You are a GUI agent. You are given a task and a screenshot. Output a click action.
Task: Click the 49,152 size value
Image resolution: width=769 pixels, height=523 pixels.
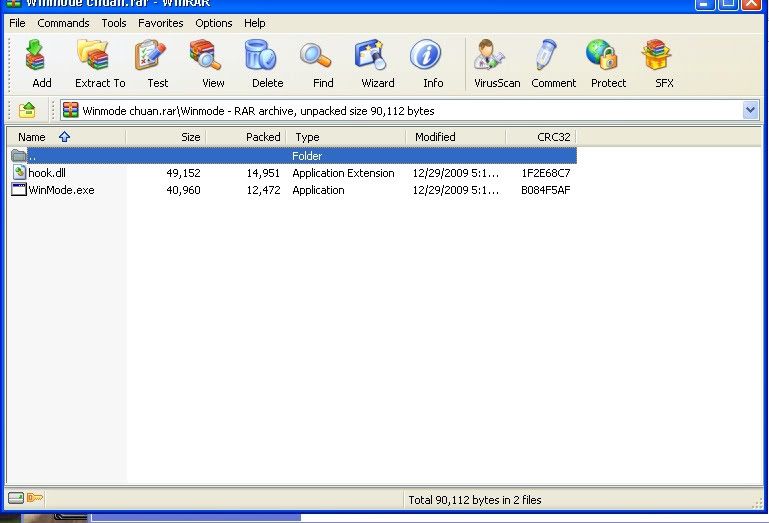click(x=183, y=173)
